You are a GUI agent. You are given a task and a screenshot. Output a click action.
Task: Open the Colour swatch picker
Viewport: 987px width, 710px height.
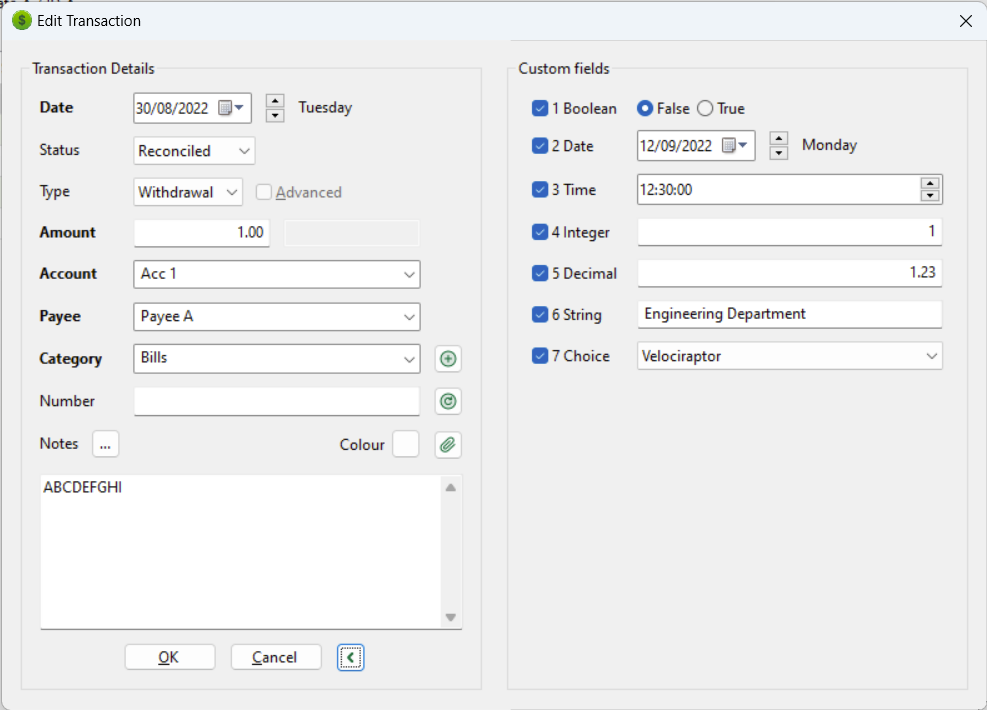pyautogui.click(x=406, y=444)
